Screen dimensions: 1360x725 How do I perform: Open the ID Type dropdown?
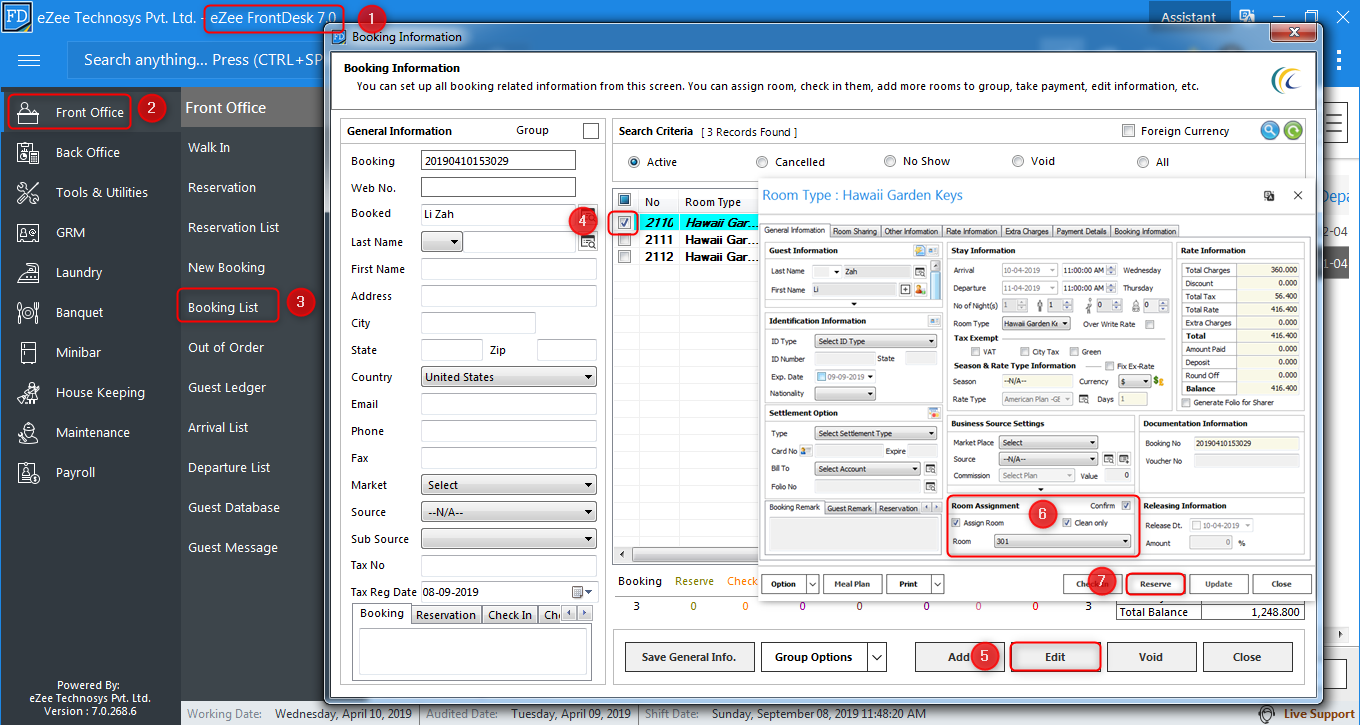tap(876, 342)
